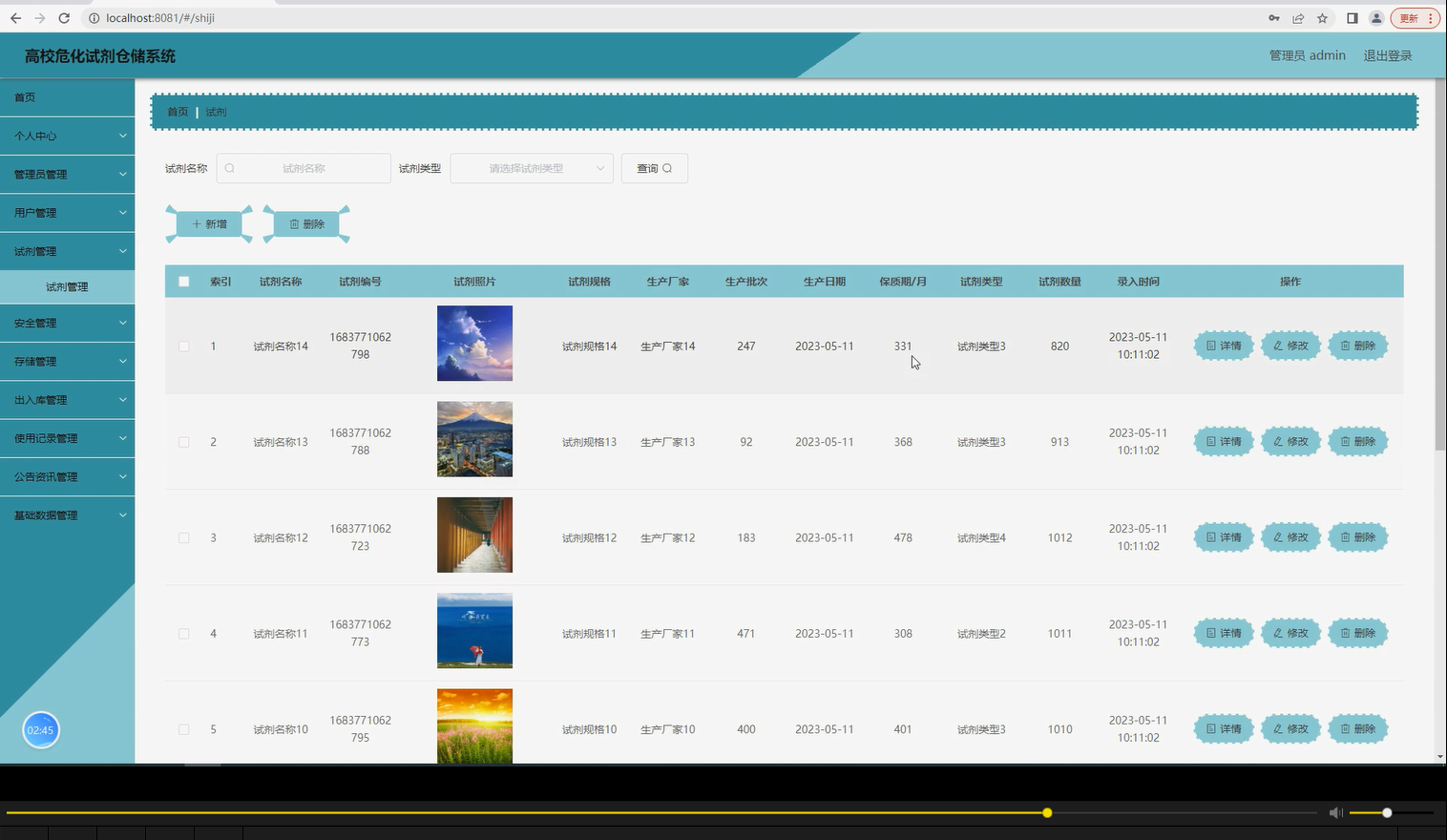1447x840 pixels.
Task: Expand 个人中心 sidebar menu
Action: [x=67, y=136]
